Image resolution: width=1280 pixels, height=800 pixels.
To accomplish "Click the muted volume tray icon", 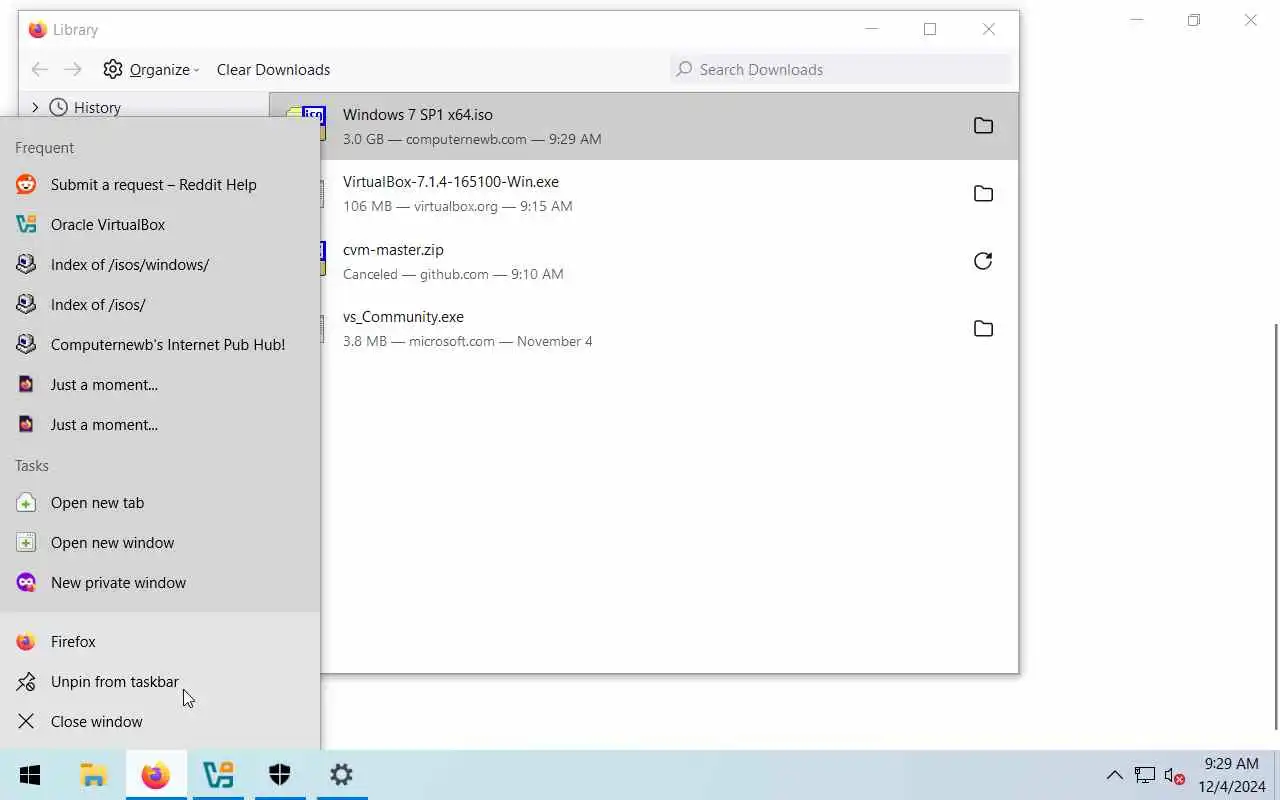I will point(1175,775).
